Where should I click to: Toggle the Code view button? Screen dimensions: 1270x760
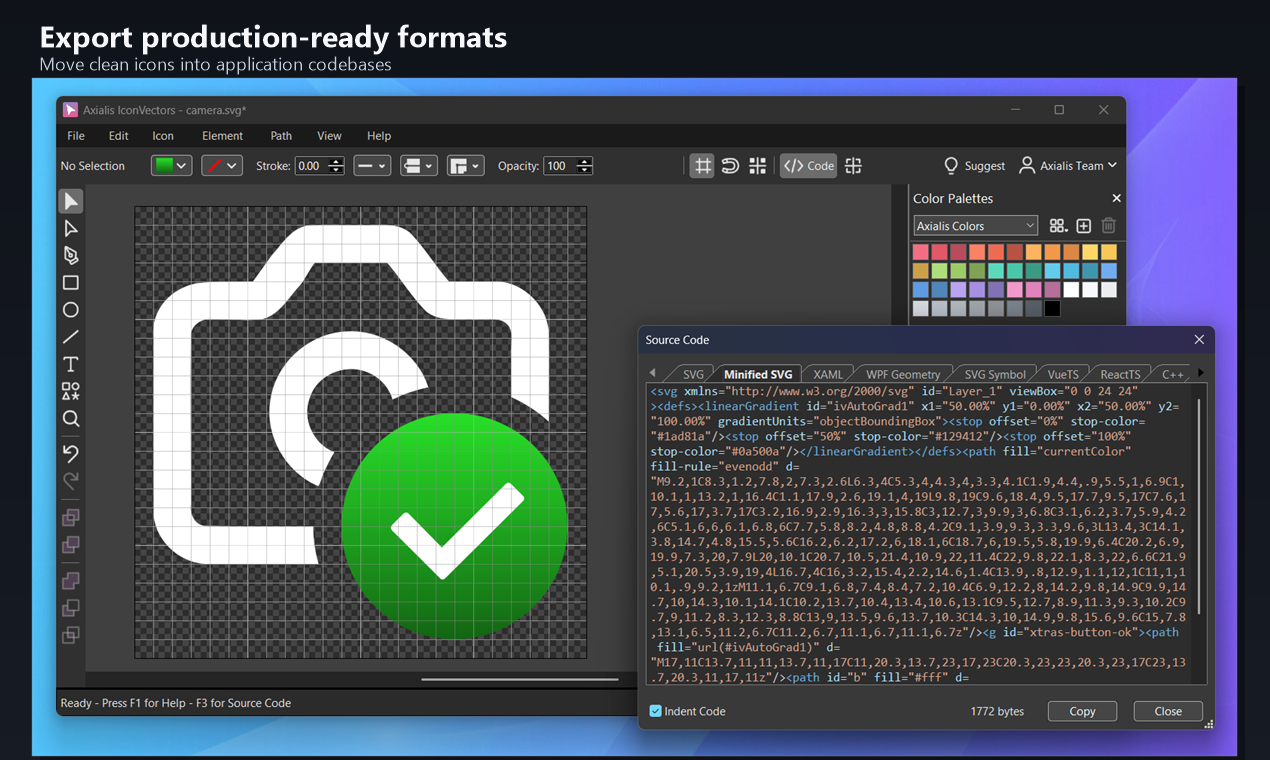808,166
